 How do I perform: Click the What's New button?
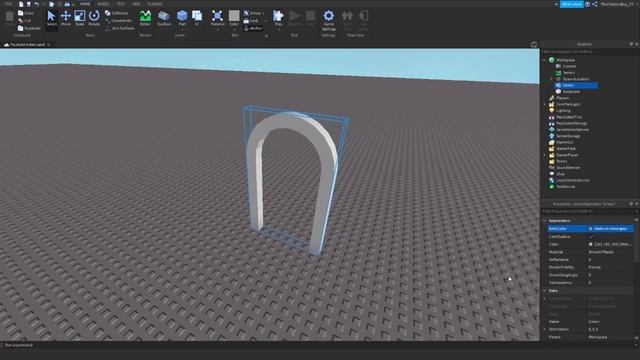[x=571, y=4]
